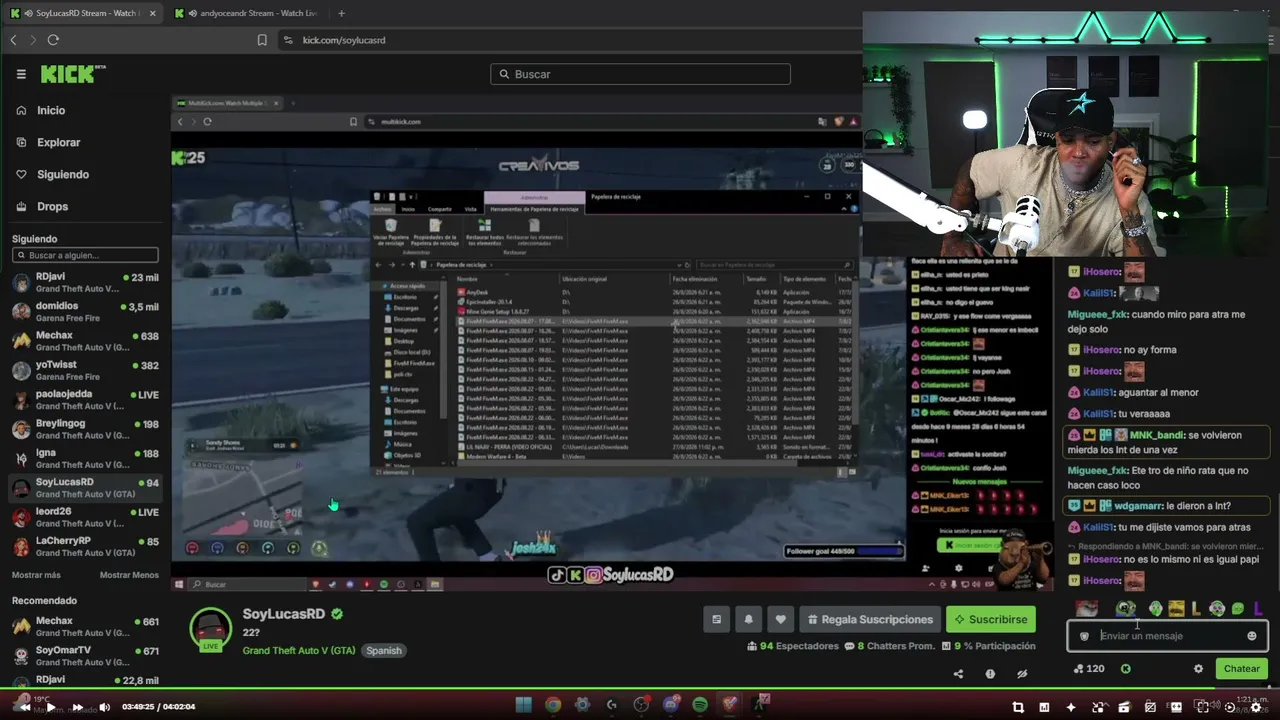Open Inicio in the sidebar
Viewport: 1280px width, 720px height.
[51, 110]
